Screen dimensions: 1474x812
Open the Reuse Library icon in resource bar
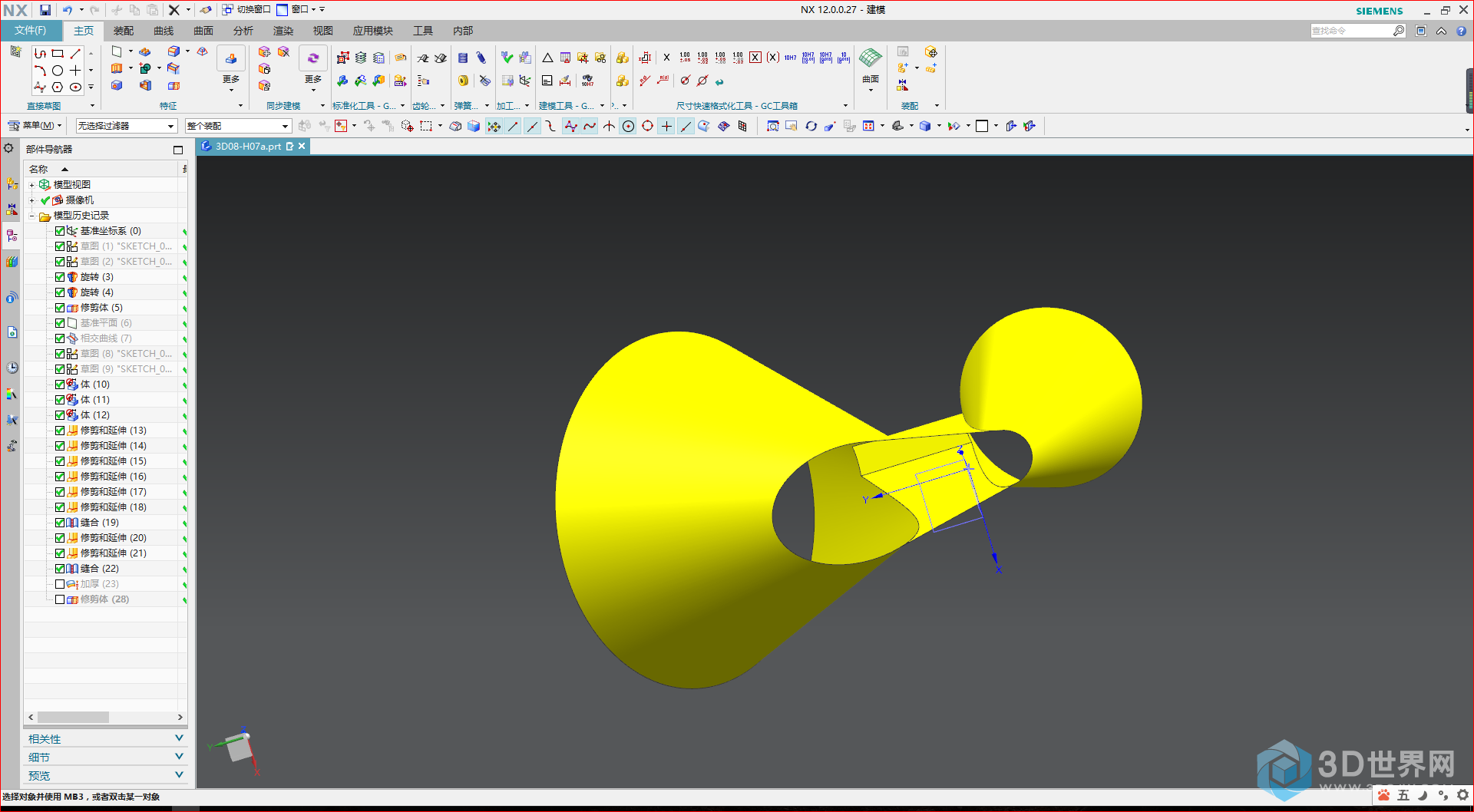pos(12,262)
